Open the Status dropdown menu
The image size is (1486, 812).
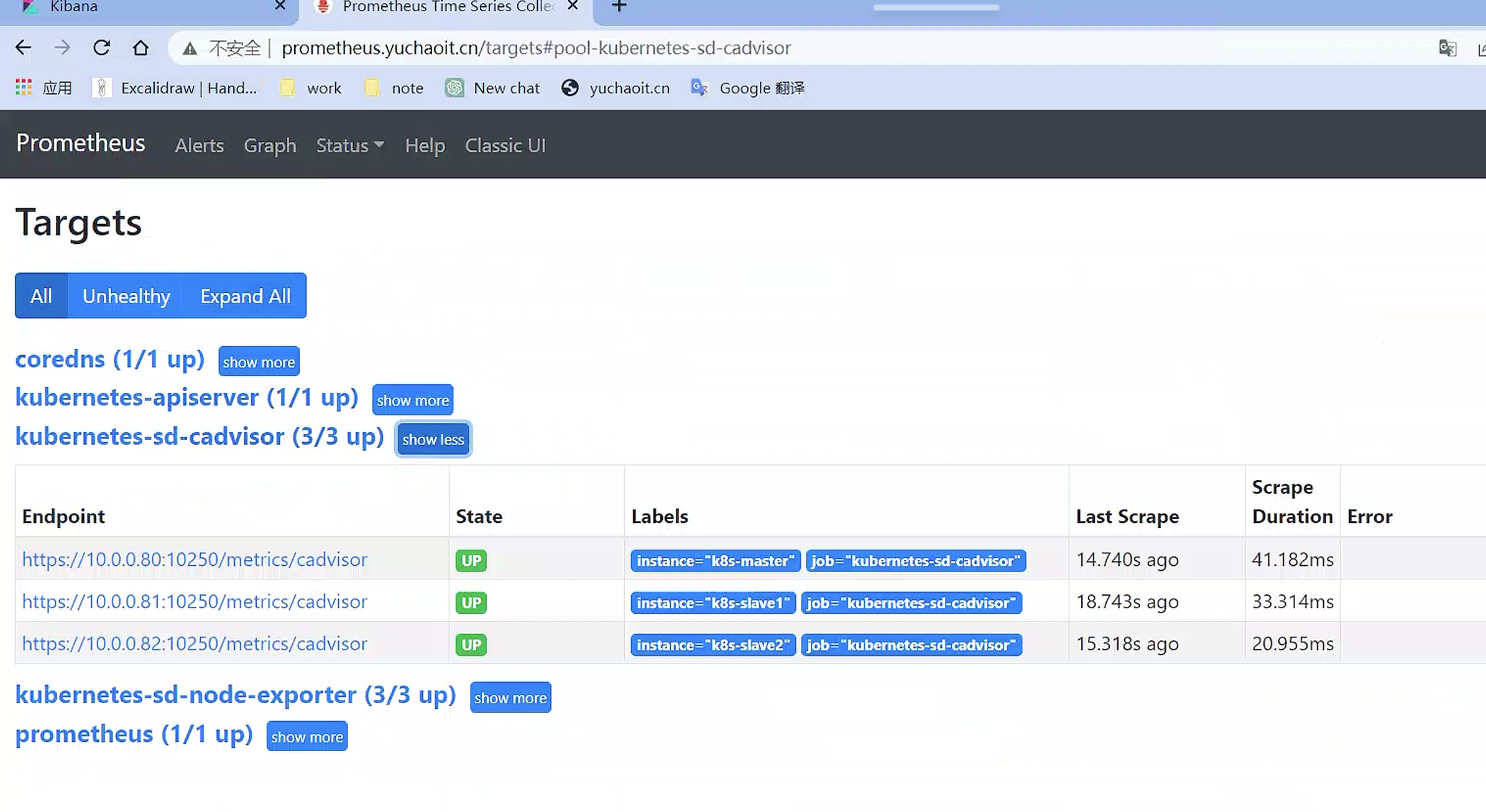click(349, 145)
